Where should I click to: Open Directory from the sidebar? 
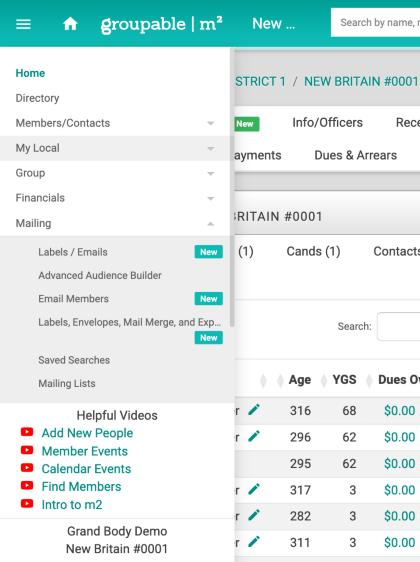coord(37,98)
